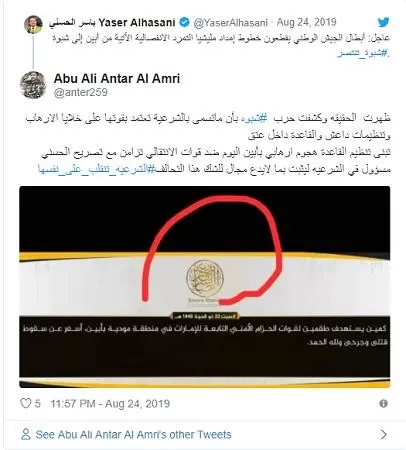Like the tweet via heart icon
This screenshot has width=406, height=450.
(26, 403)
